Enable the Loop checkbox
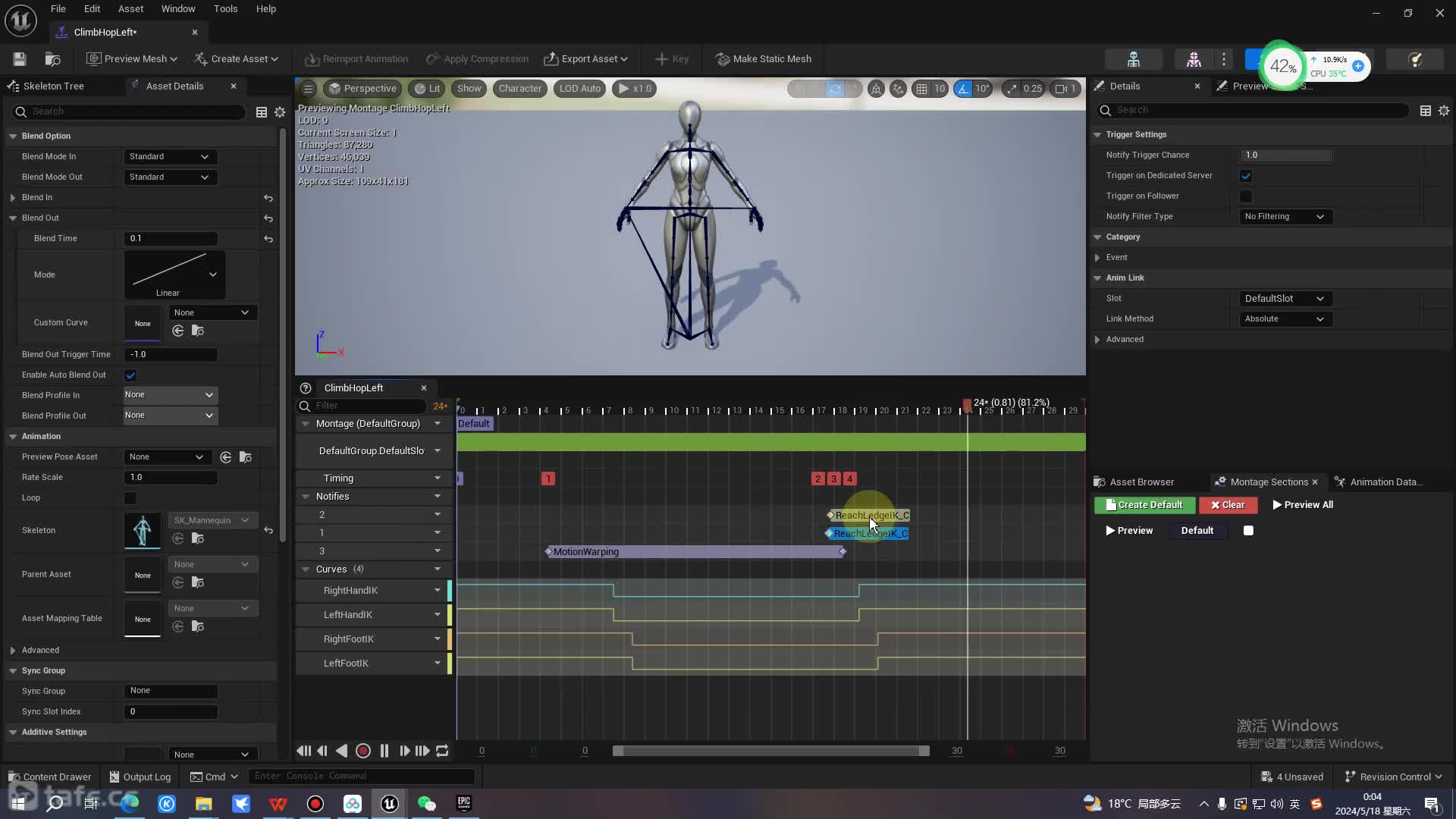This screenshot has width=1456, height=819. click(x=130, y=498)
